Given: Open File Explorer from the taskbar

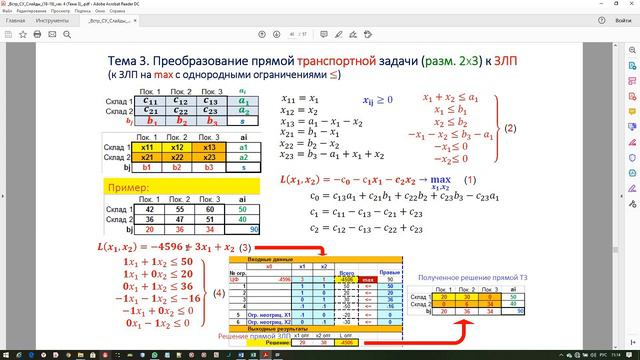Looking at the screenshot, I should pos(80,355).
